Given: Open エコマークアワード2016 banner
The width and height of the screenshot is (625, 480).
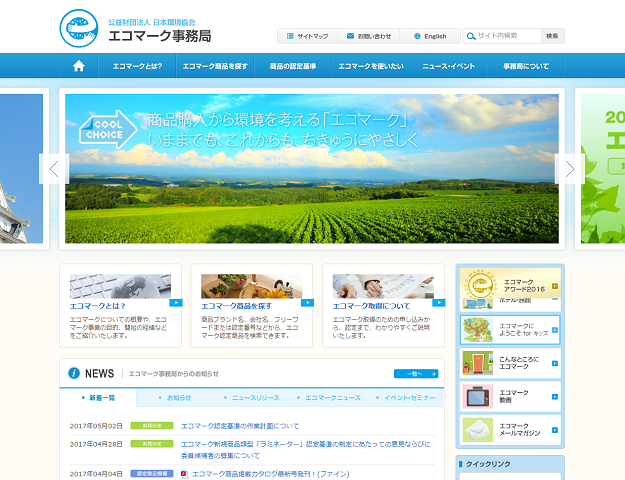Looking at the screenshot, I should click(x=510, y=283).
